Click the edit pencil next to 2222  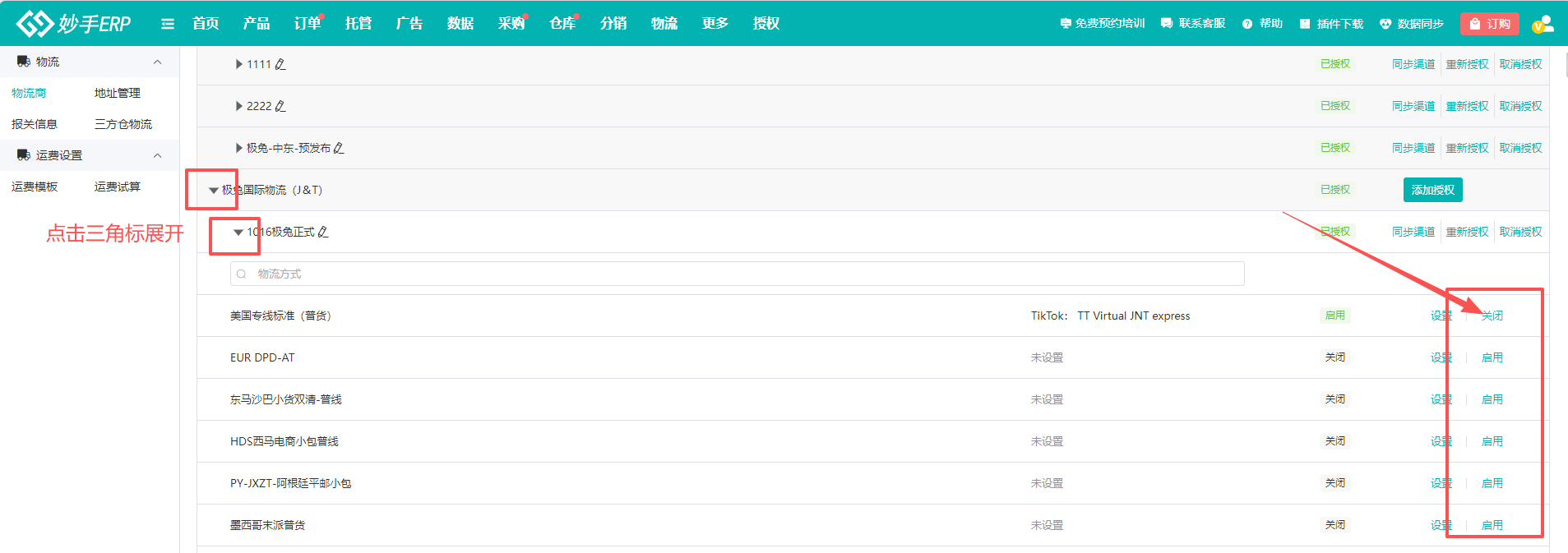pos(280,106)
